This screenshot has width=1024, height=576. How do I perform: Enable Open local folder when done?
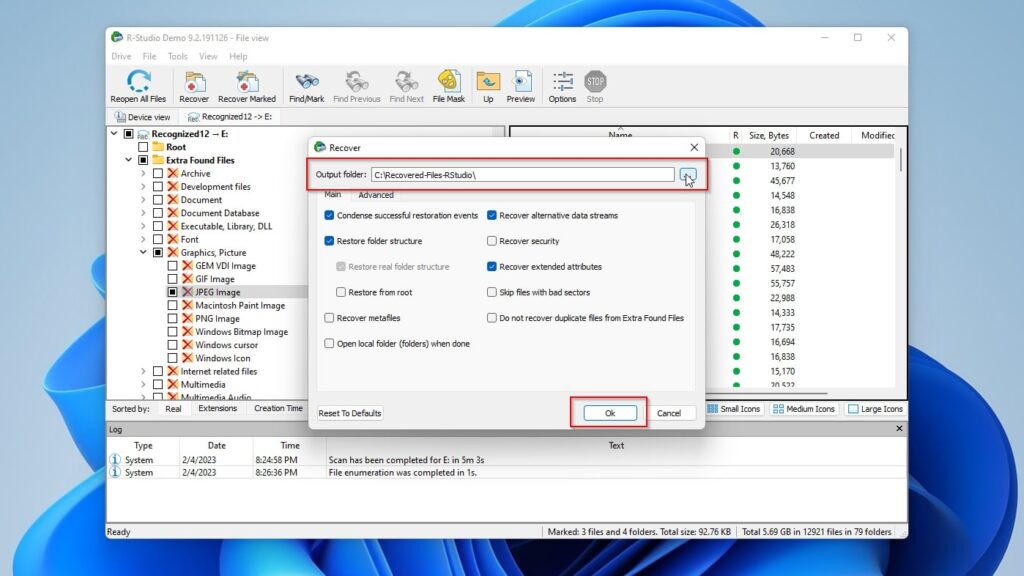point(329,344)
